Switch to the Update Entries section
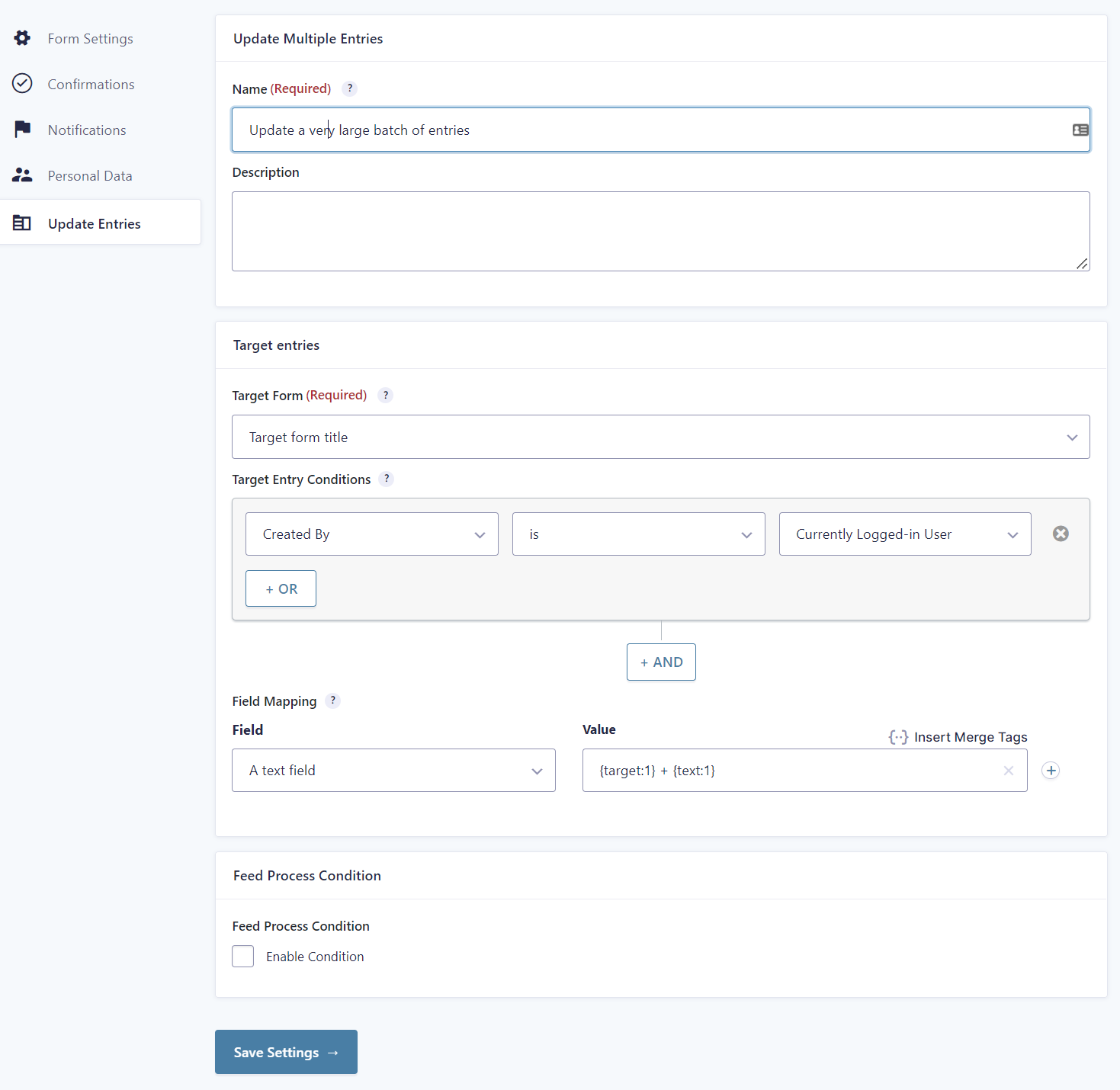The height and width of the screenshot is (1090, 1120). coord(94,223)
